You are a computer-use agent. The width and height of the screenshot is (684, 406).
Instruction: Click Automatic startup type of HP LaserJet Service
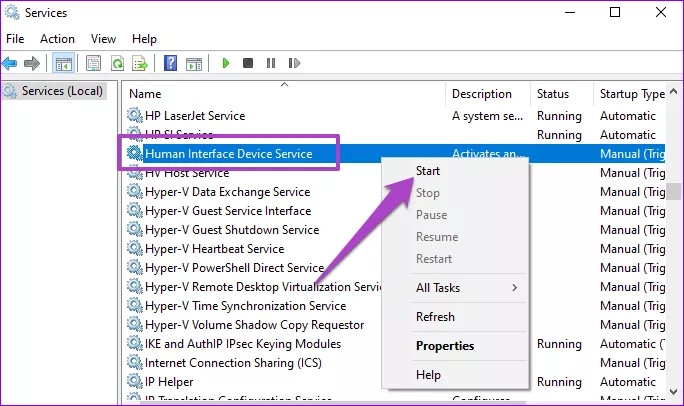point(628,116)
